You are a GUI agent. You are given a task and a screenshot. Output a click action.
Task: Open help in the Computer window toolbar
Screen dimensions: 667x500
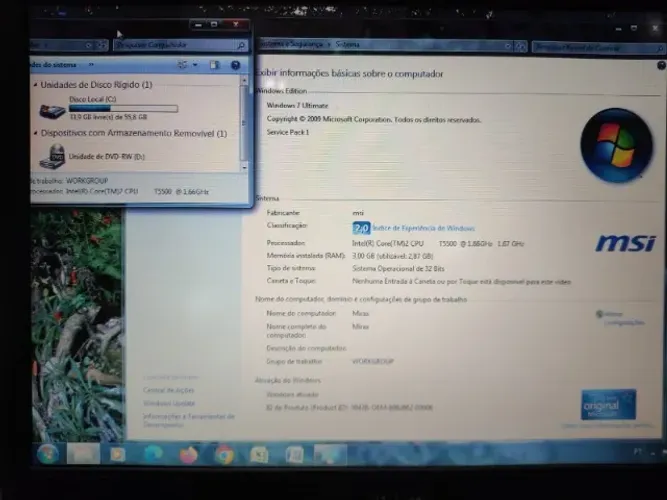(235, 65)
